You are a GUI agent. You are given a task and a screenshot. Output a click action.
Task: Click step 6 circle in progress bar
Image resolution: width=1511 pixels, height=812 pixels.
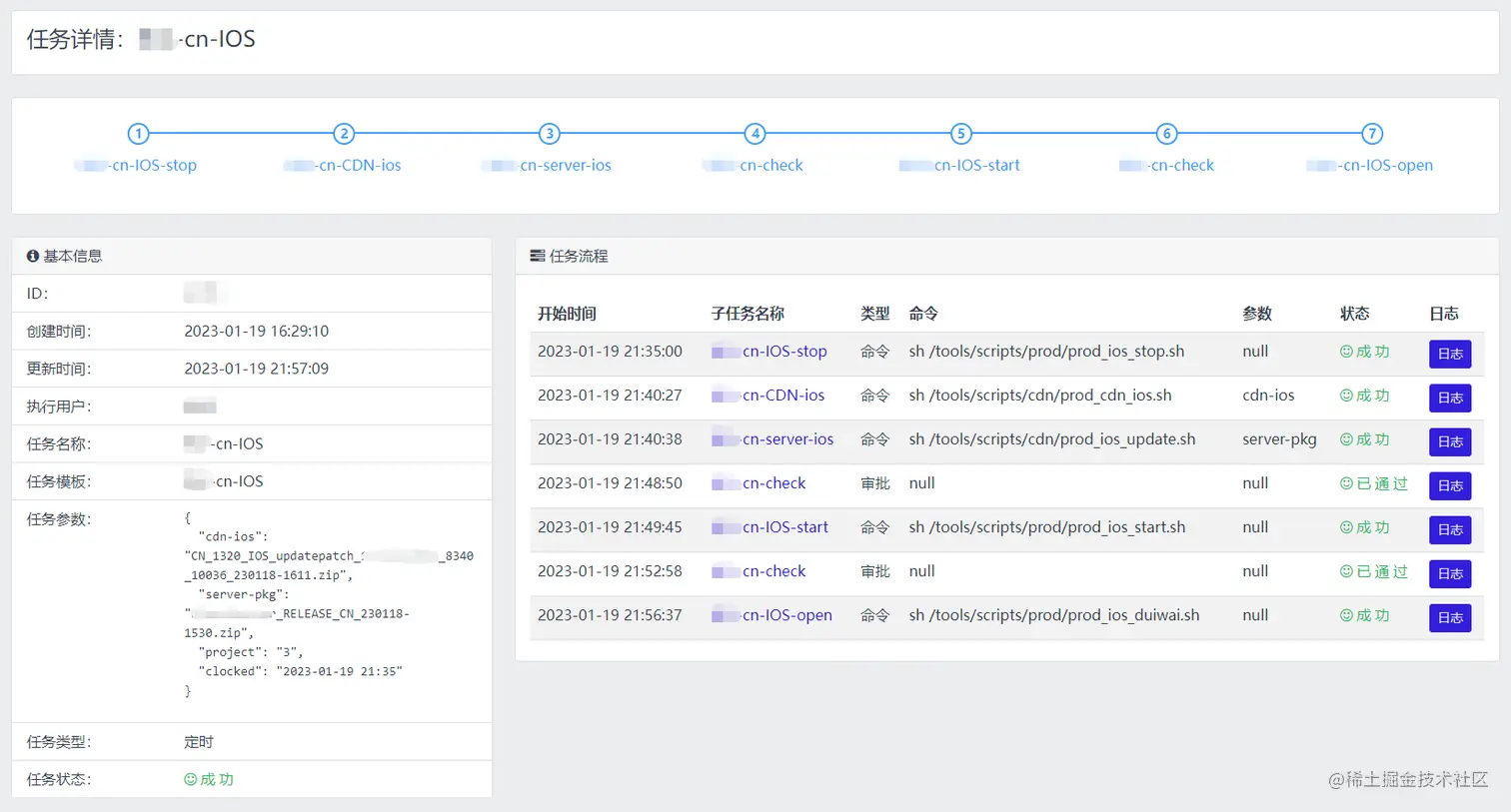click(x=1166, y=134)
